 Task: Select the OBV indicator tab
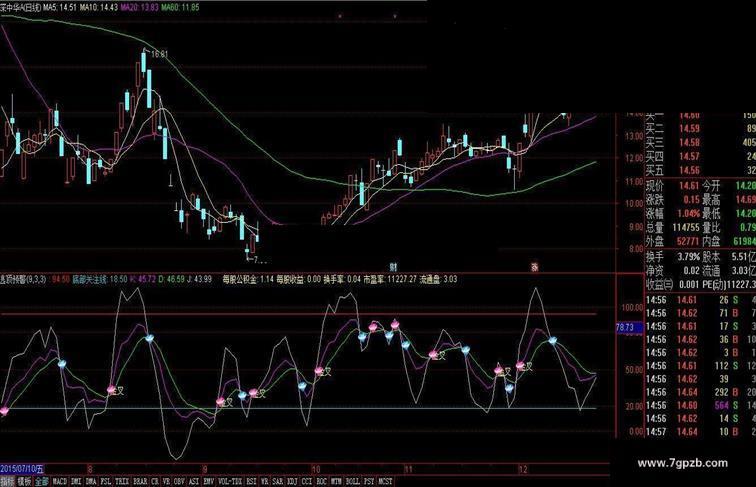[179, 481]
